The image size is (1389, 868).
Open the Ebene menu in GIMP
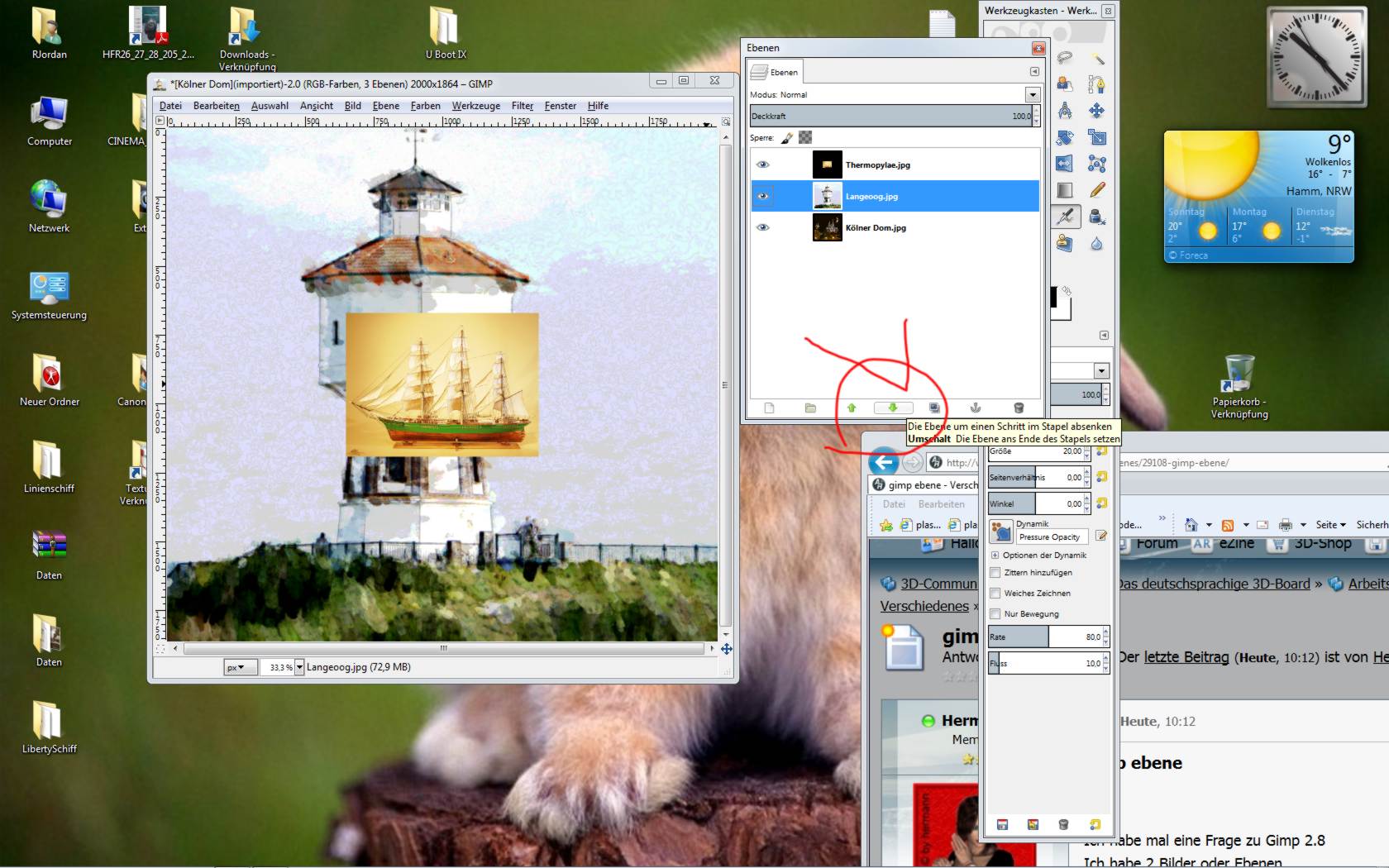(x=386, y=106)
